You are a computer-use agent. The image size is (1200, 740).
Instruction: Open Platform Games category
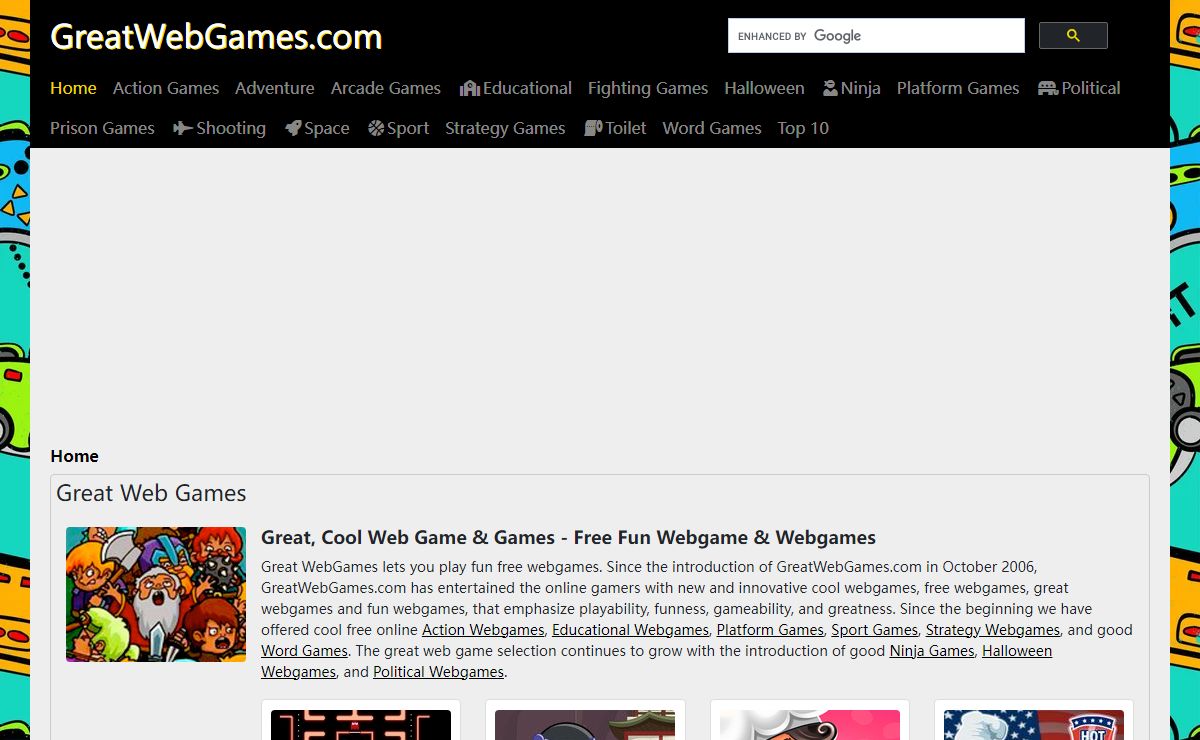tap(958, 88)
